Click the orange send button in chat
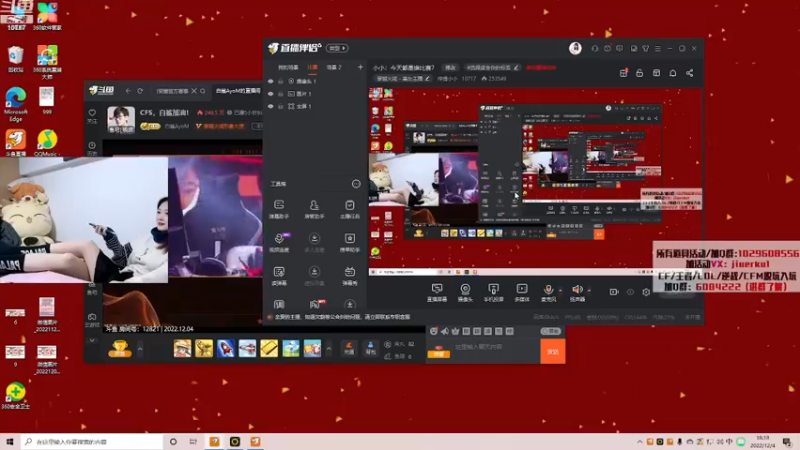The width and height of the screenshot is (800, 450). [x=553, y=352]
